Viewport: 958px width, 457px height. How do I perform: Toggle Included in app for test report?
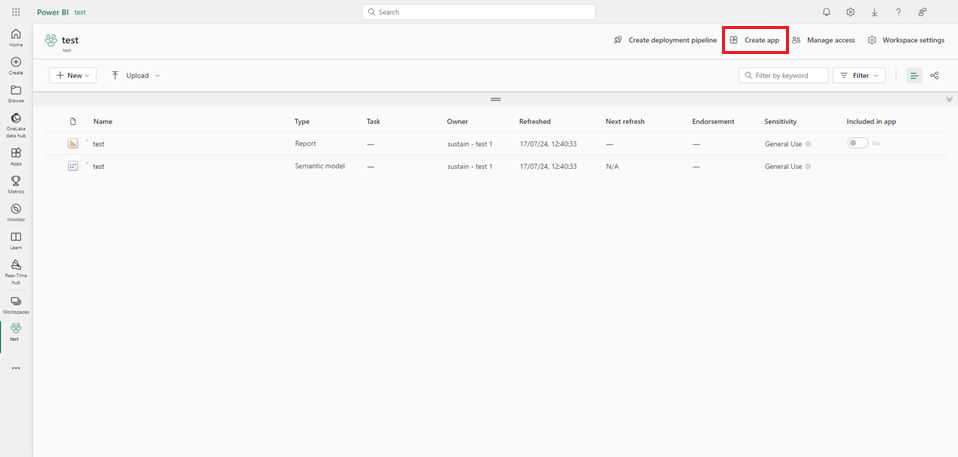tap(857, 143)
